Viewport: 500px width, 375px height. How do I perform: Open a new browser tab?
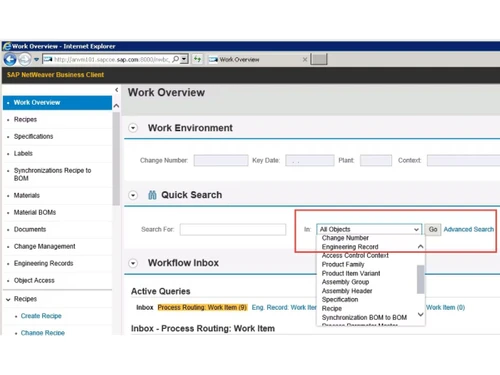coord(319,59)
